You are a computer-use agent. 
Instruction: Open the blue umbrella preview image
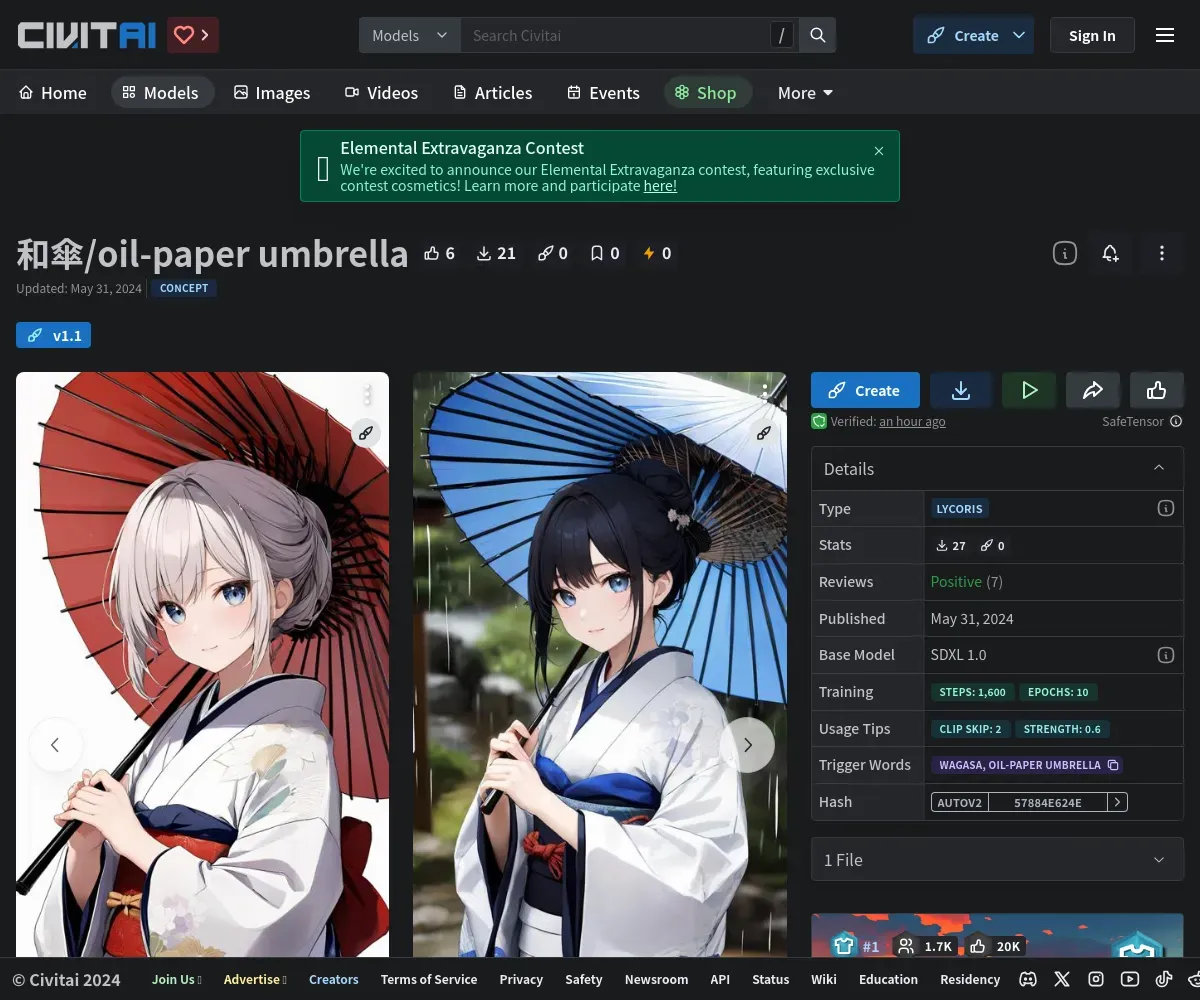tap(600, 665)
